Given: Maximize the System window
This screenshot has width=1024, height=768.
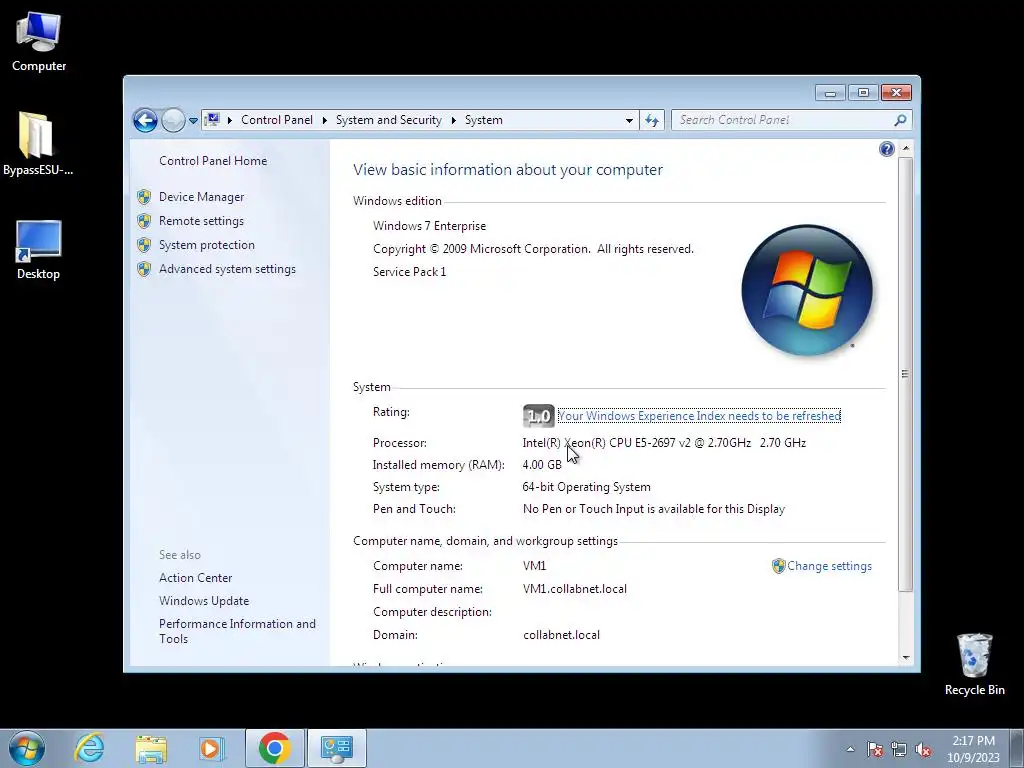Looking at the screenshot, I should [x=863, y=93].
